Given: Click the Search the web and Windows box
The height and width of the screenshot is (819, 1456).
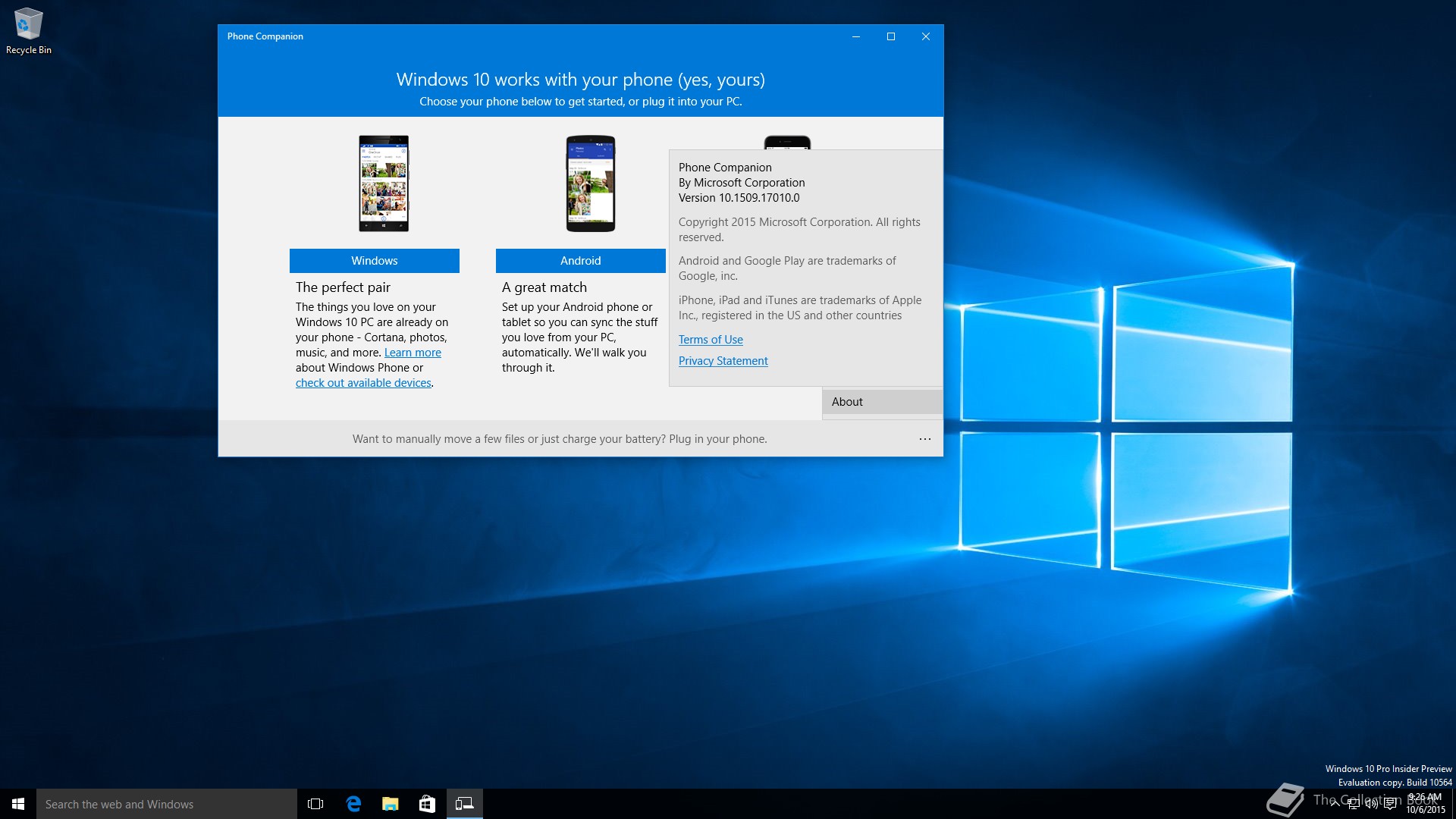Looking at the screenshot, I should pos(167,804).
